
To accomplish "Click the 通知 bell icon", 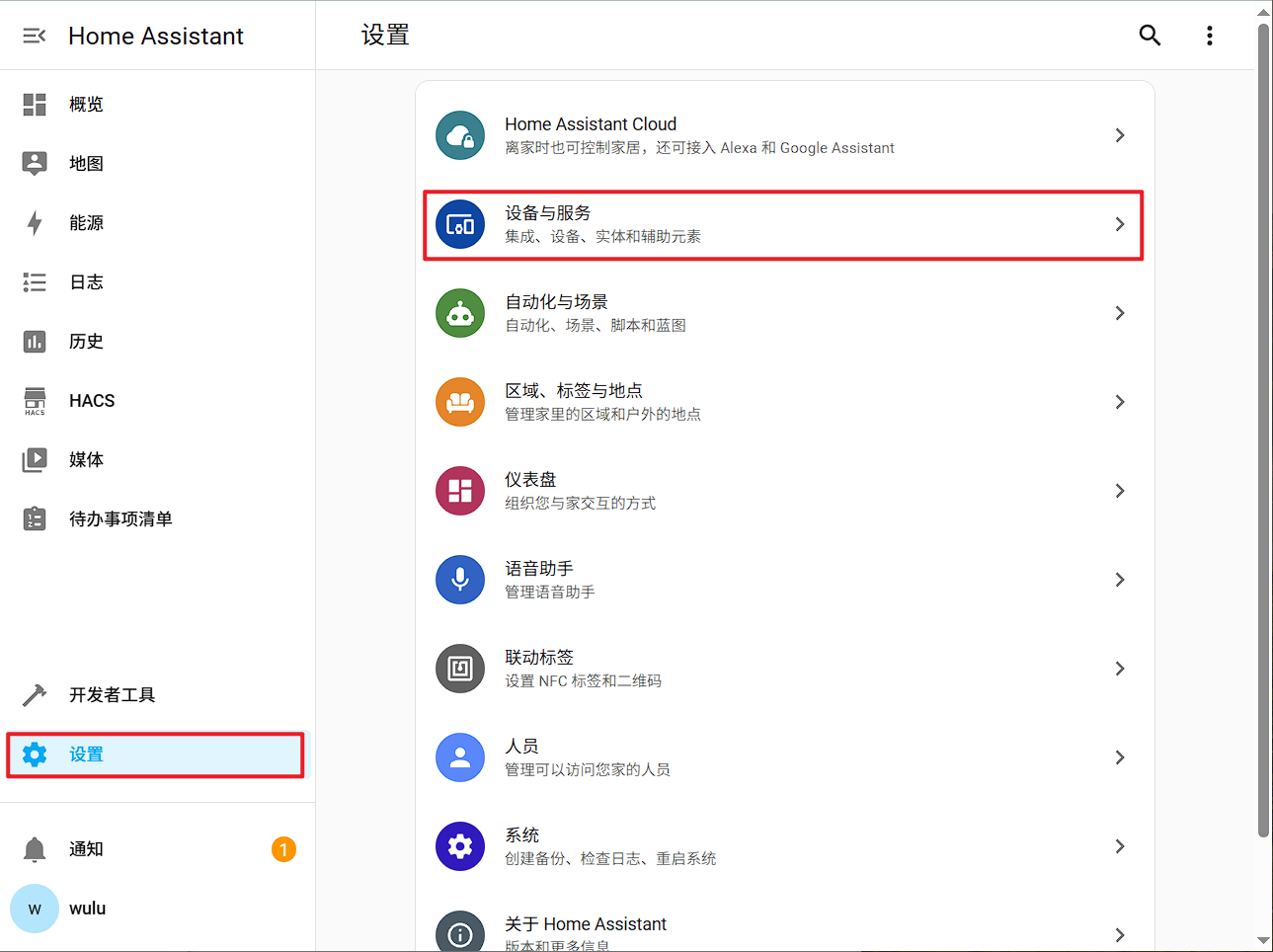I will [x=35, y=849].
